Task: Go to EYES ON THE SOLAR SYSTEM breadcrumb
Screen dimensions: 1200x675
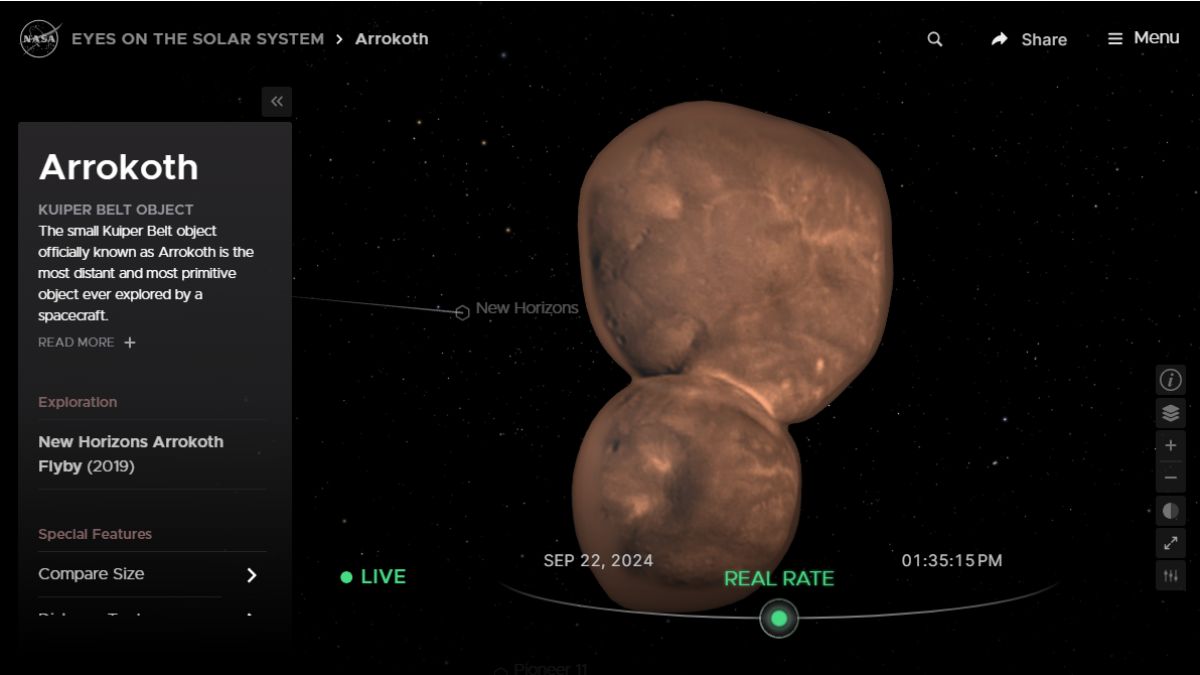Action: click(x=196, y=39)
